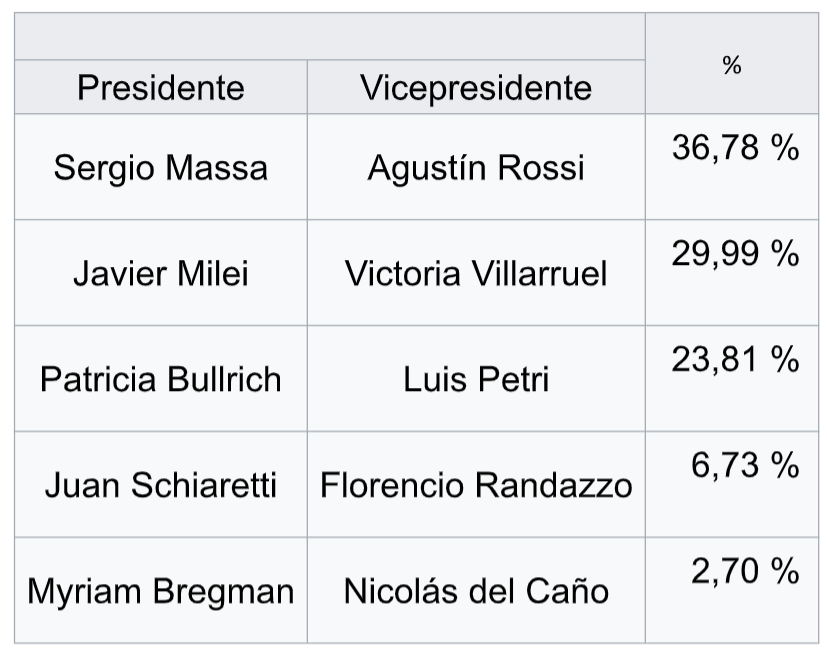The image size is (827, 649).
Task: Select the Sergio Massa cell
Action: coord(160,167)
